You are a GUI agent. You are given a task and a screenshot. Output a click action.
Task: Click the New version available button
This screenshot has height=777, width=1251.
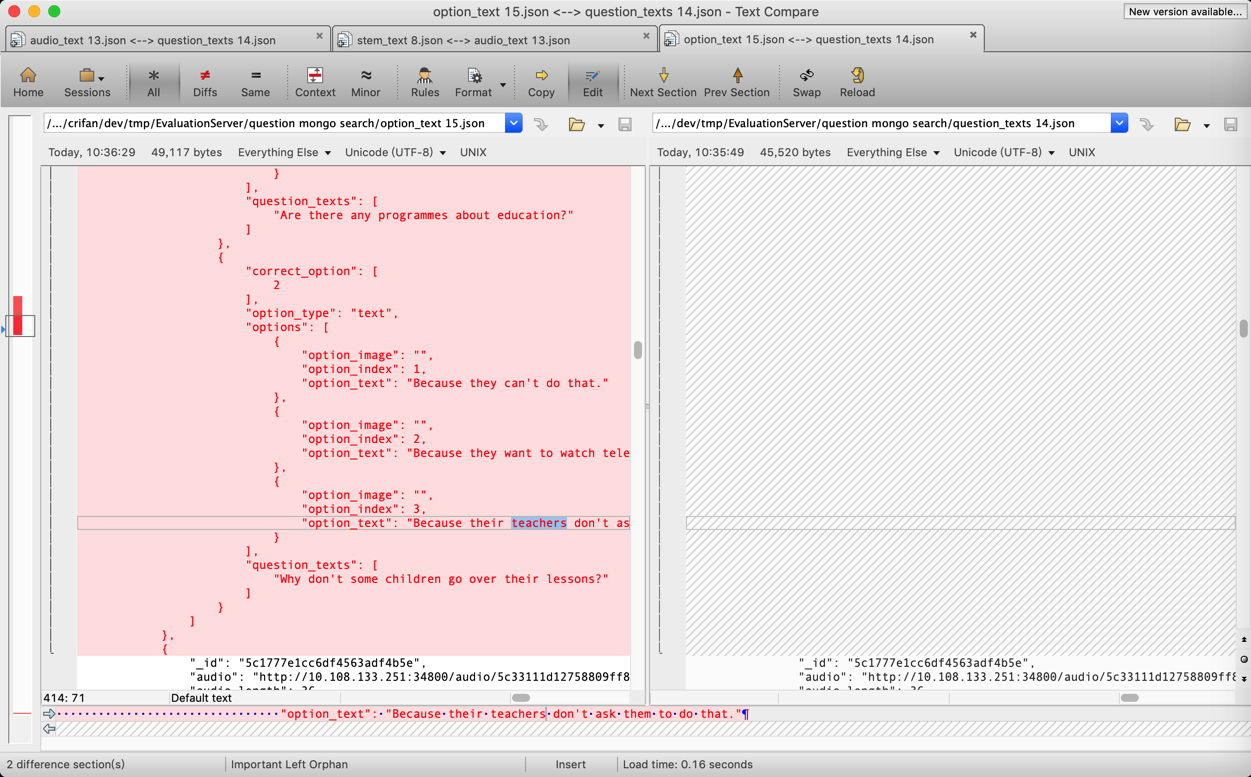[x=1184, y=11]
